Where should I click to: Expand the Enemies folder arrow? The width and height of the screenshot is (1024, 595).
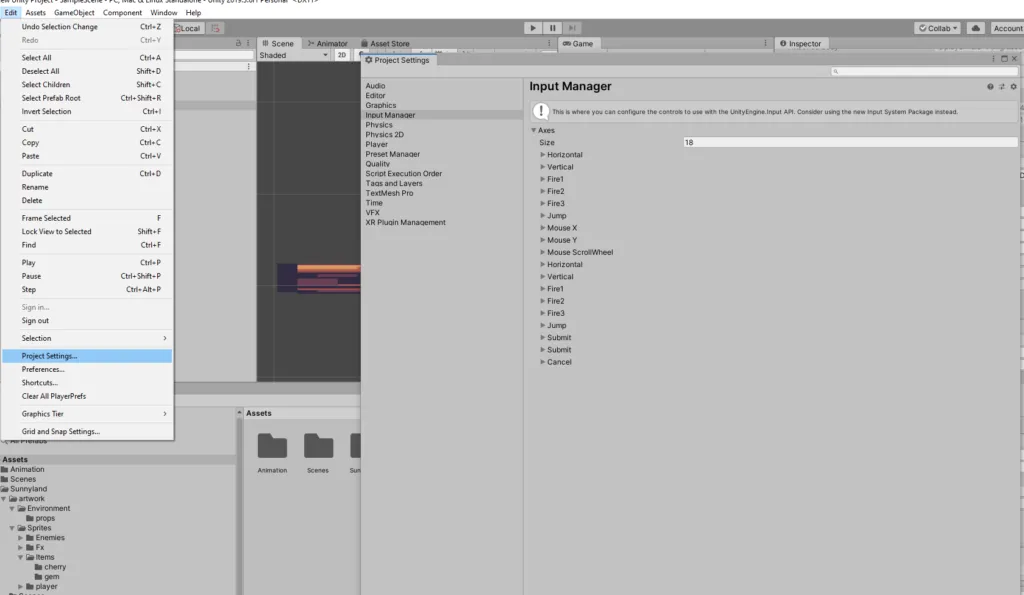20,538
